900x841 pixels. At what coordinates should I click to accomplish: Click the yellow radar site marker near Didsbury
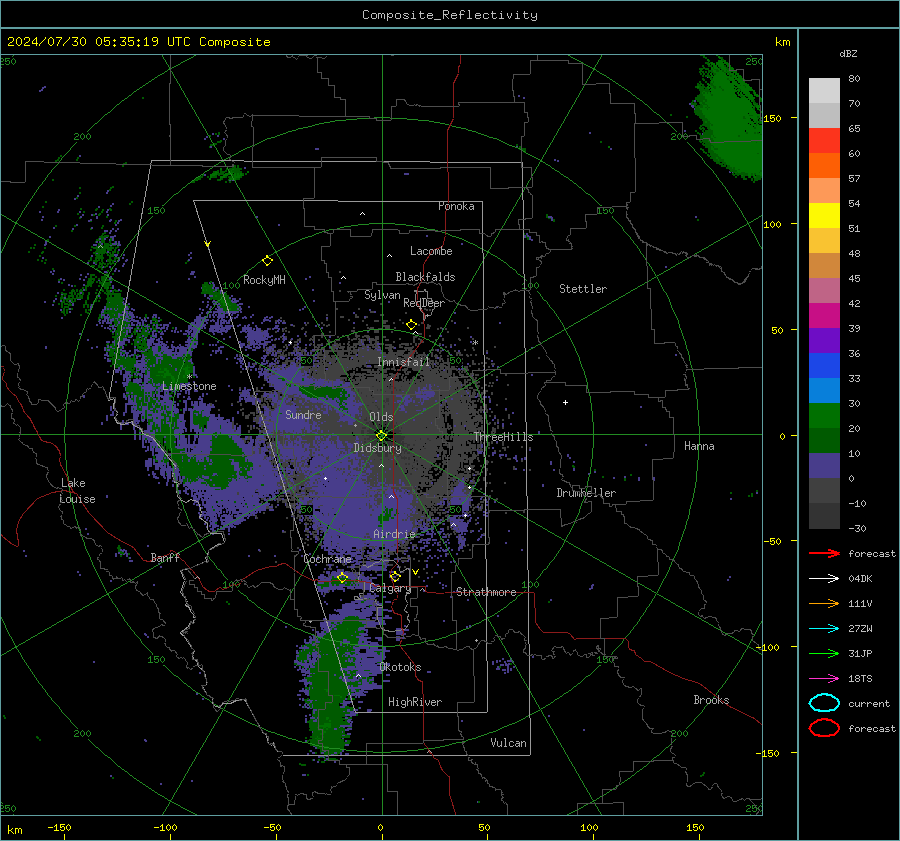[381, 435]
